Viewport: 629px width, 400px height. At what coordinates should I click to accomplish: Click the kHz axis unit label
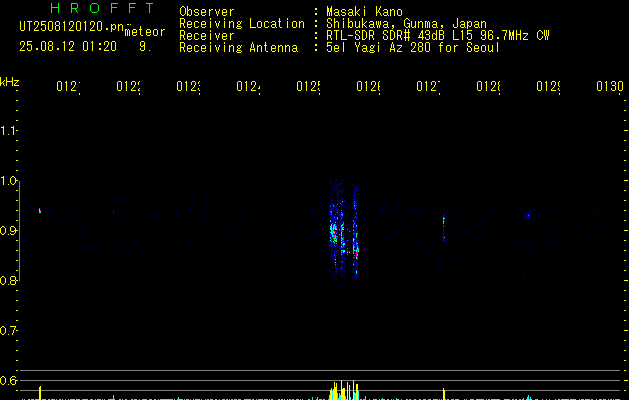[10, 82]
